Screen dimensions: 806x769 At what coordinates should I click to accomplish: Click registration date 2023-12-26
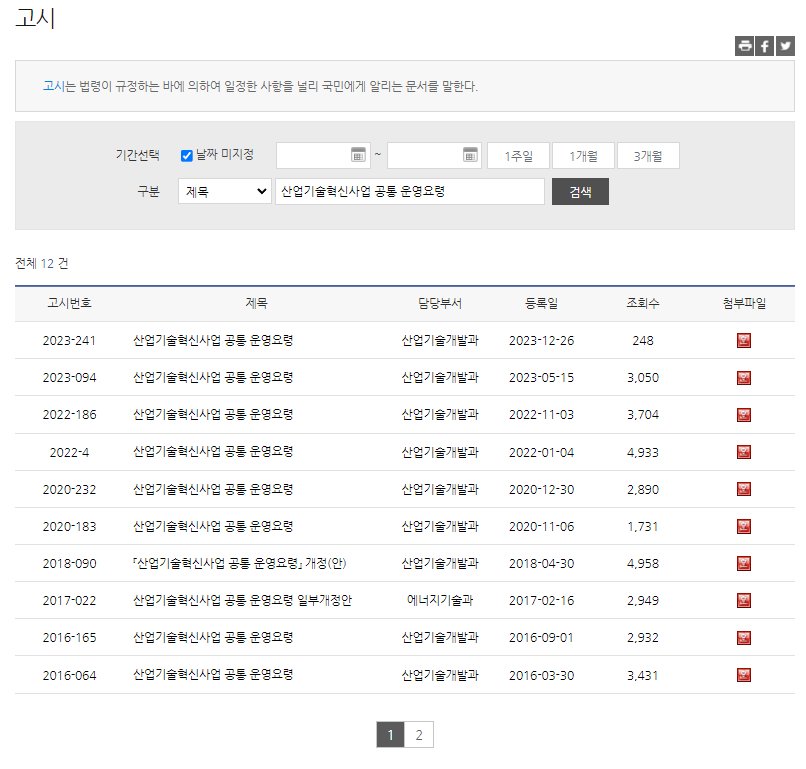click(541, 340)
